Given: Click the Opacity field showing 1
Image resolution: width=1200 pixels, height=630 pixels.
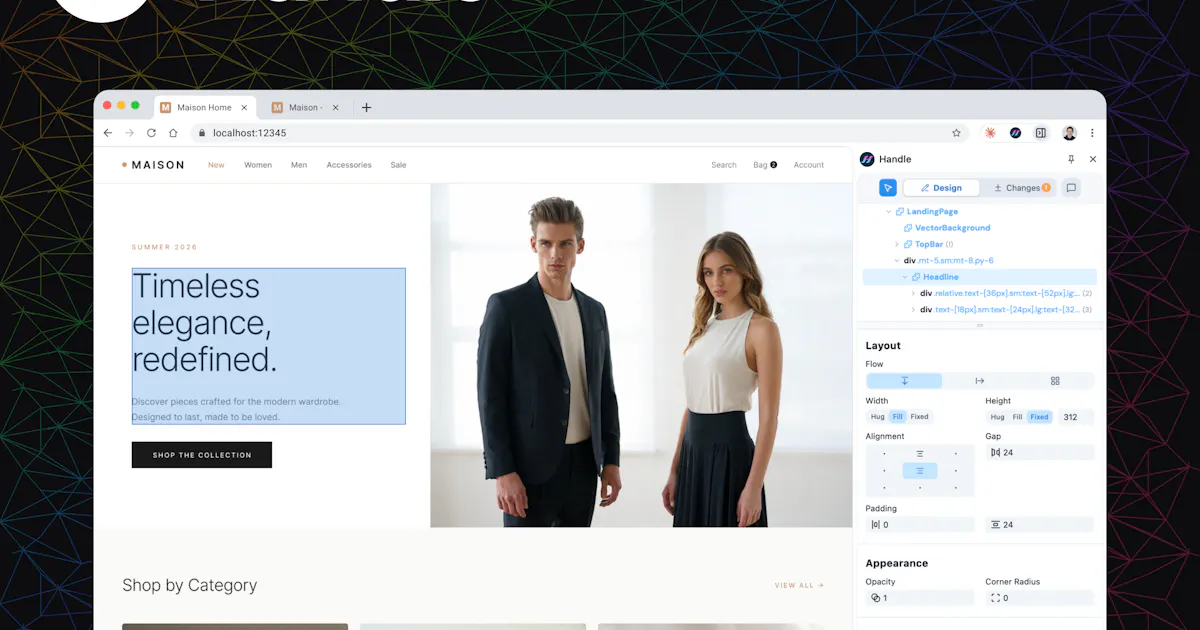Looking at the screenshot, I should coord(920,598).
